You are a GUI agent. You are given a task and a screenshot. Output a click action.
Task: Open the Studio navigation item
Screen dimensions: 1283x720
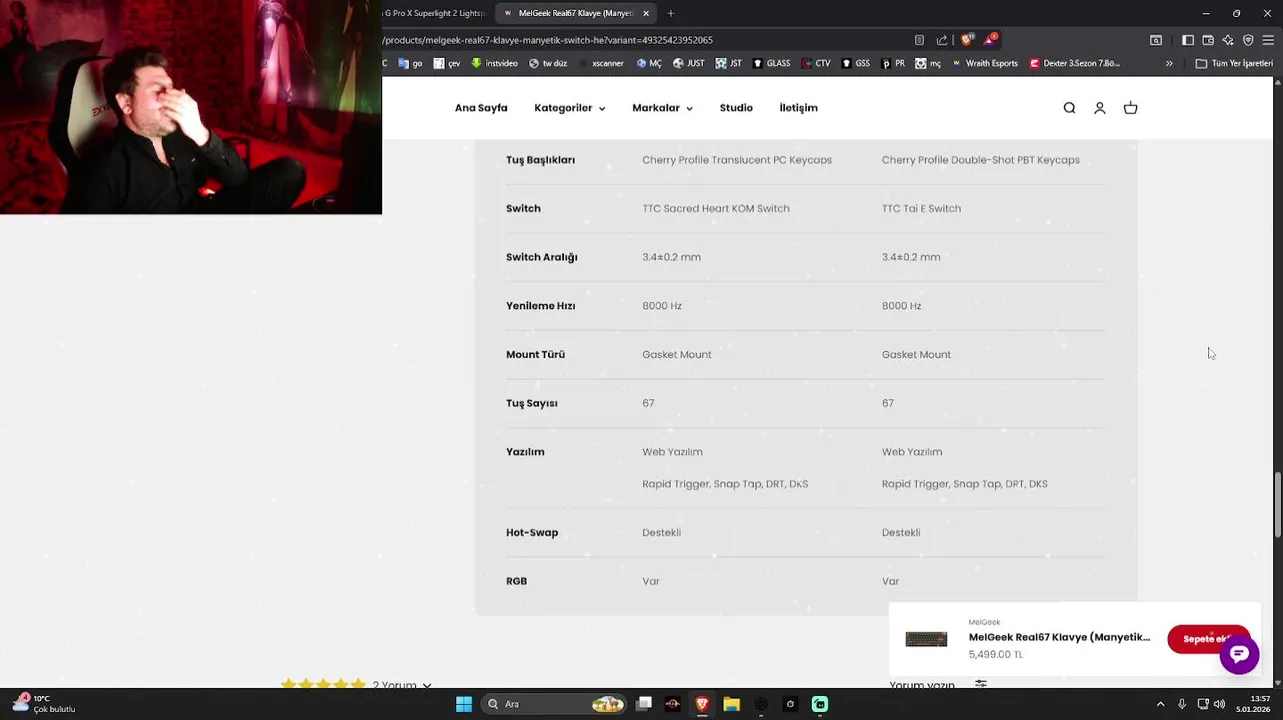click(x=736, y=108)
